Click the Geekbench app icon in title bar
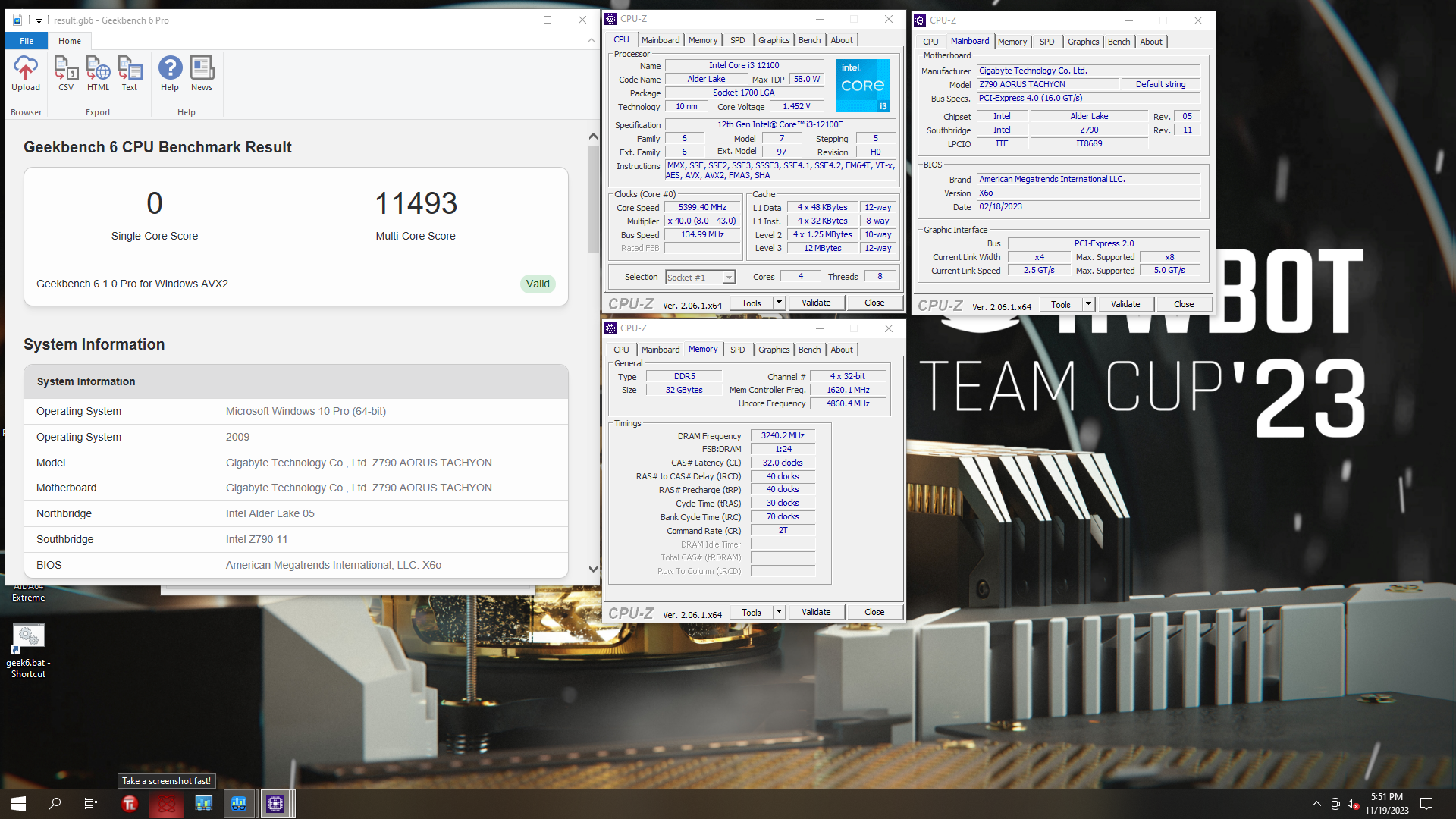Screen dimensions: 1456x819 pyautogui.click(x=17, y=20)
